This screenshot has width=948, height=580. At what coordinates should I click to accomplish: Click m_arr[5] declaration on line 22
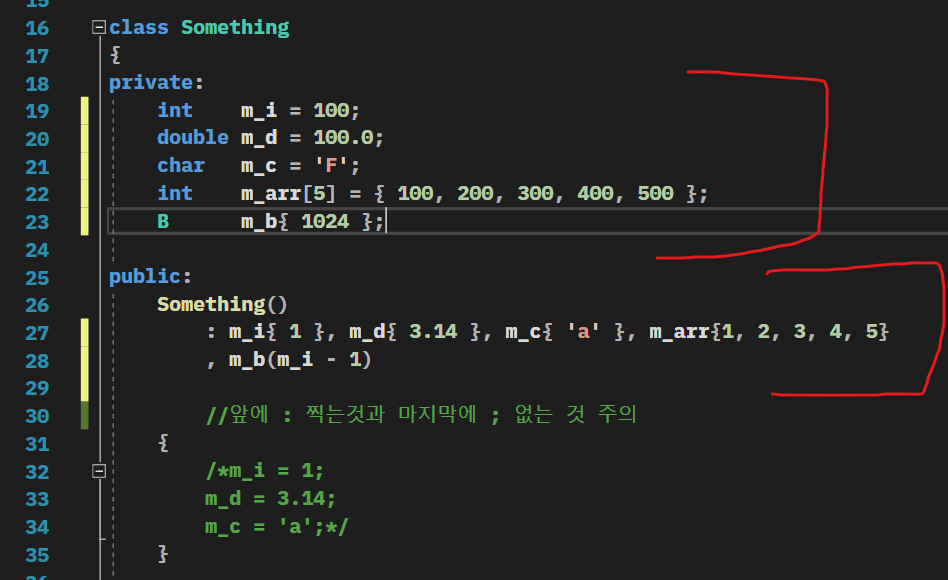point(288,194)
